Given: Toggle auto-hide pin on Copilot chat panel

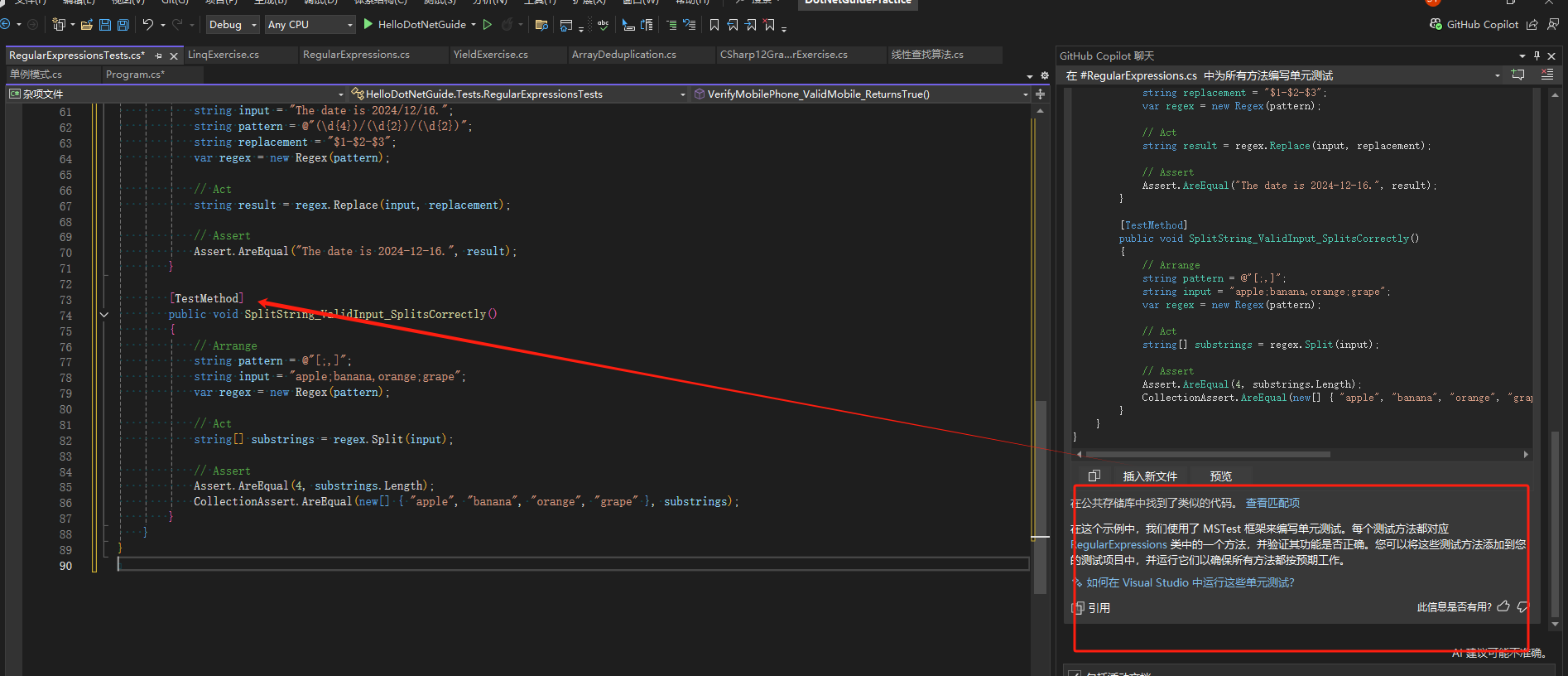Looking at the screenshot, I should click(1537, 56).
